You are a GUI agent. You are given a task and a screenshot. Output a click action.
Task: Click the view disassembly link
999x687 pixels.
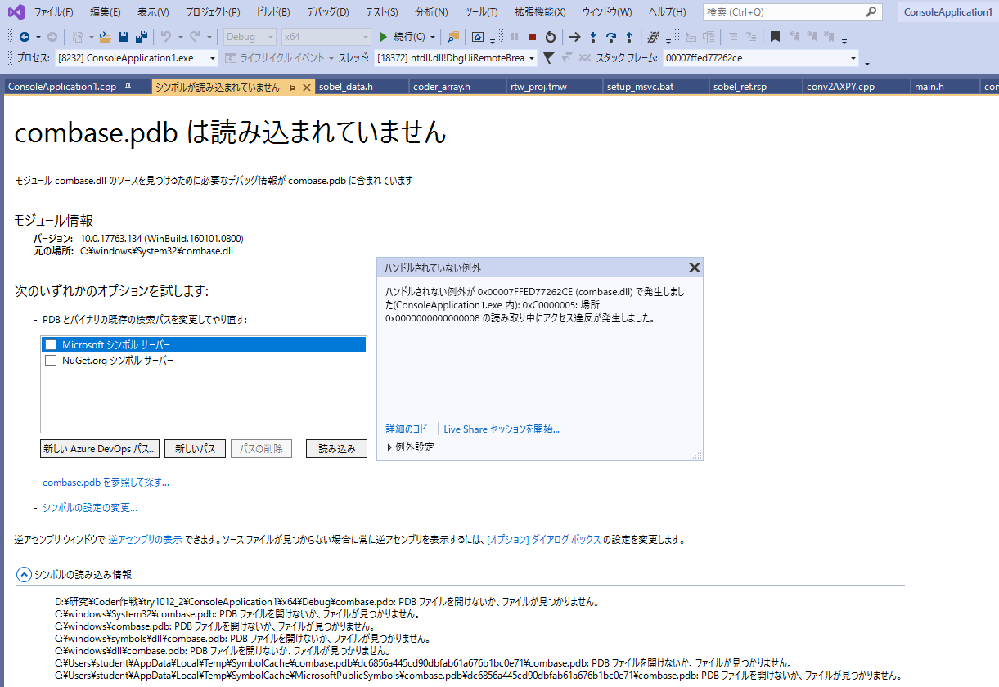145,540
